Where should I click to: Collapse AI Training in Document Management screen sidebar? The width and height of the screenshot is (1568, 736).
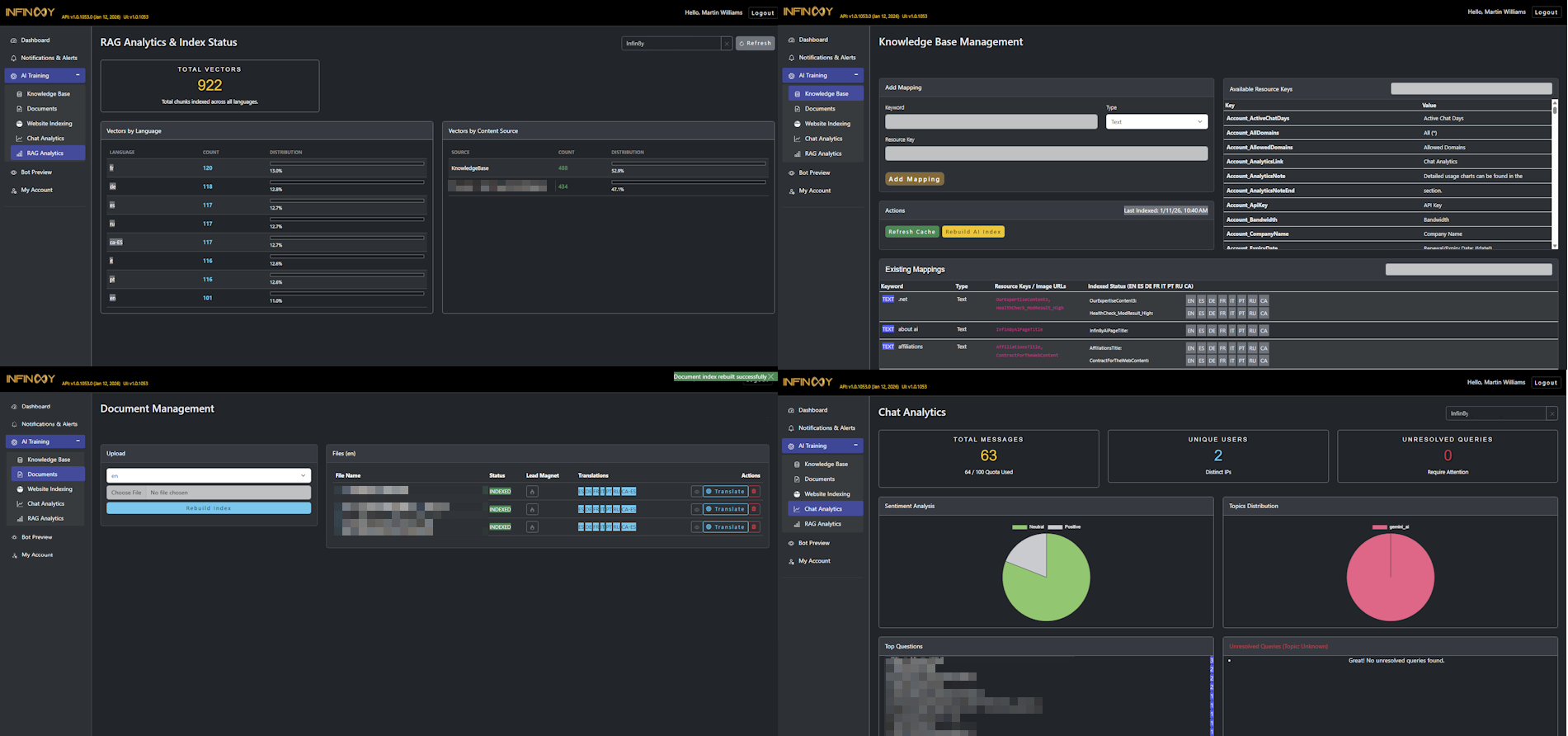click(x=45, y=441)
